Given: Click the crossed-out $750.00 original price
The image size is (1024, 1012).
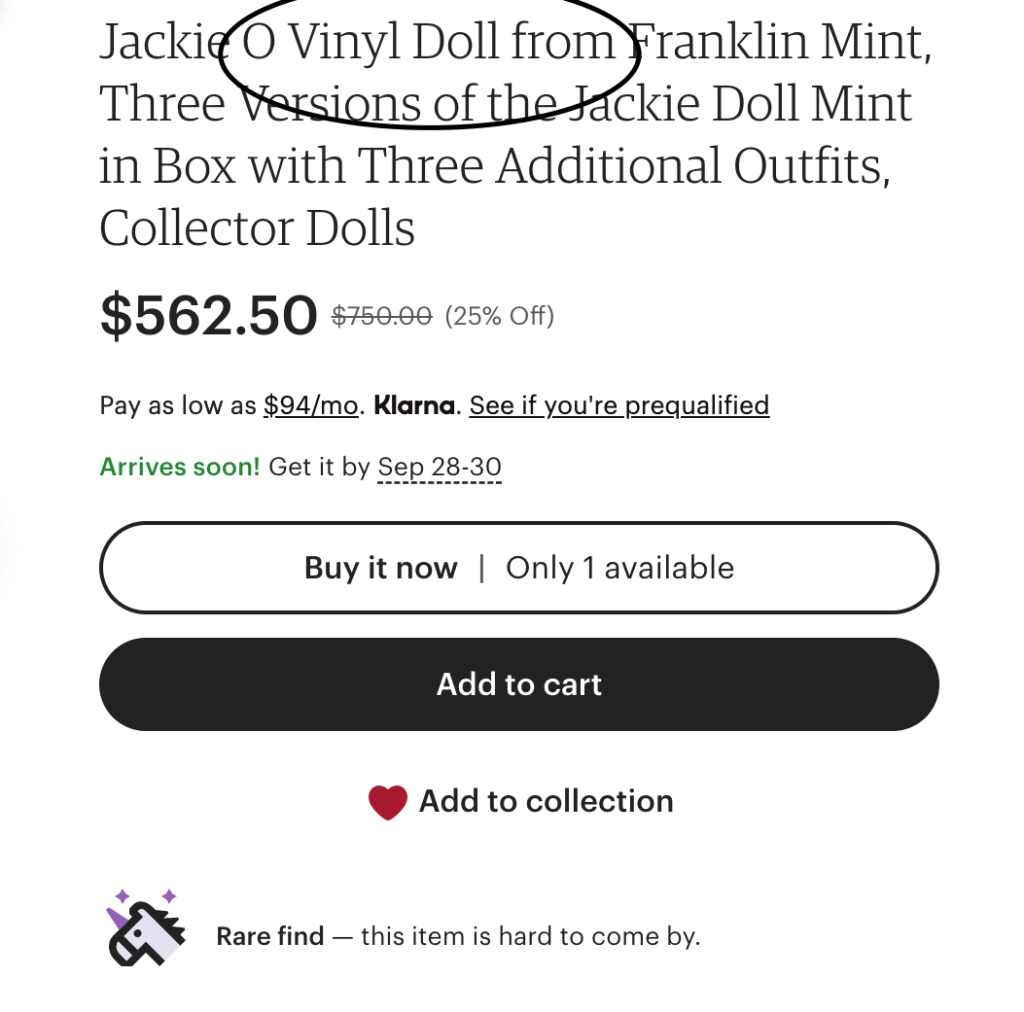Looking at the screenshot, I should coord(381,316).
